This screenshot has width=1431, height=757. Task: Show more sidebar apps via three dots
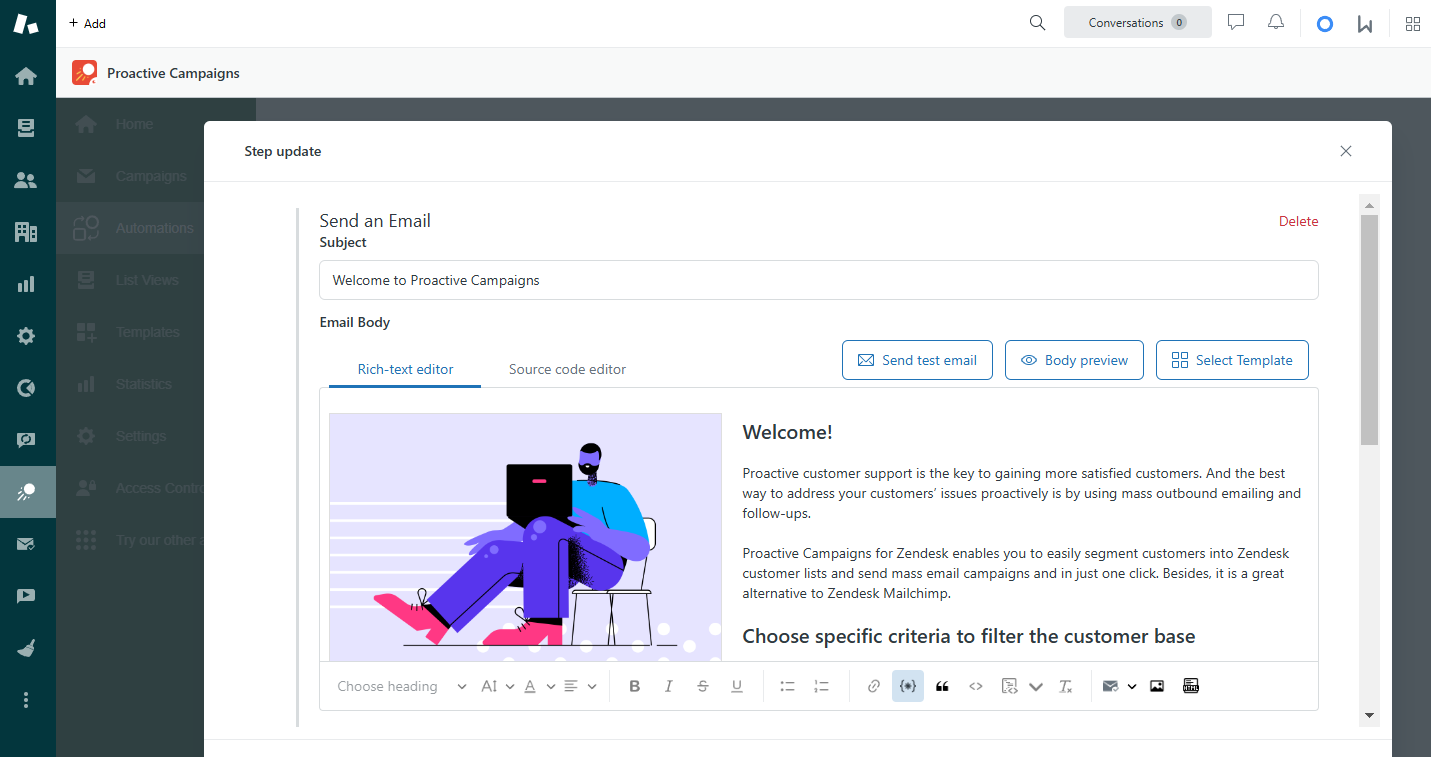[x=26, y=700]
